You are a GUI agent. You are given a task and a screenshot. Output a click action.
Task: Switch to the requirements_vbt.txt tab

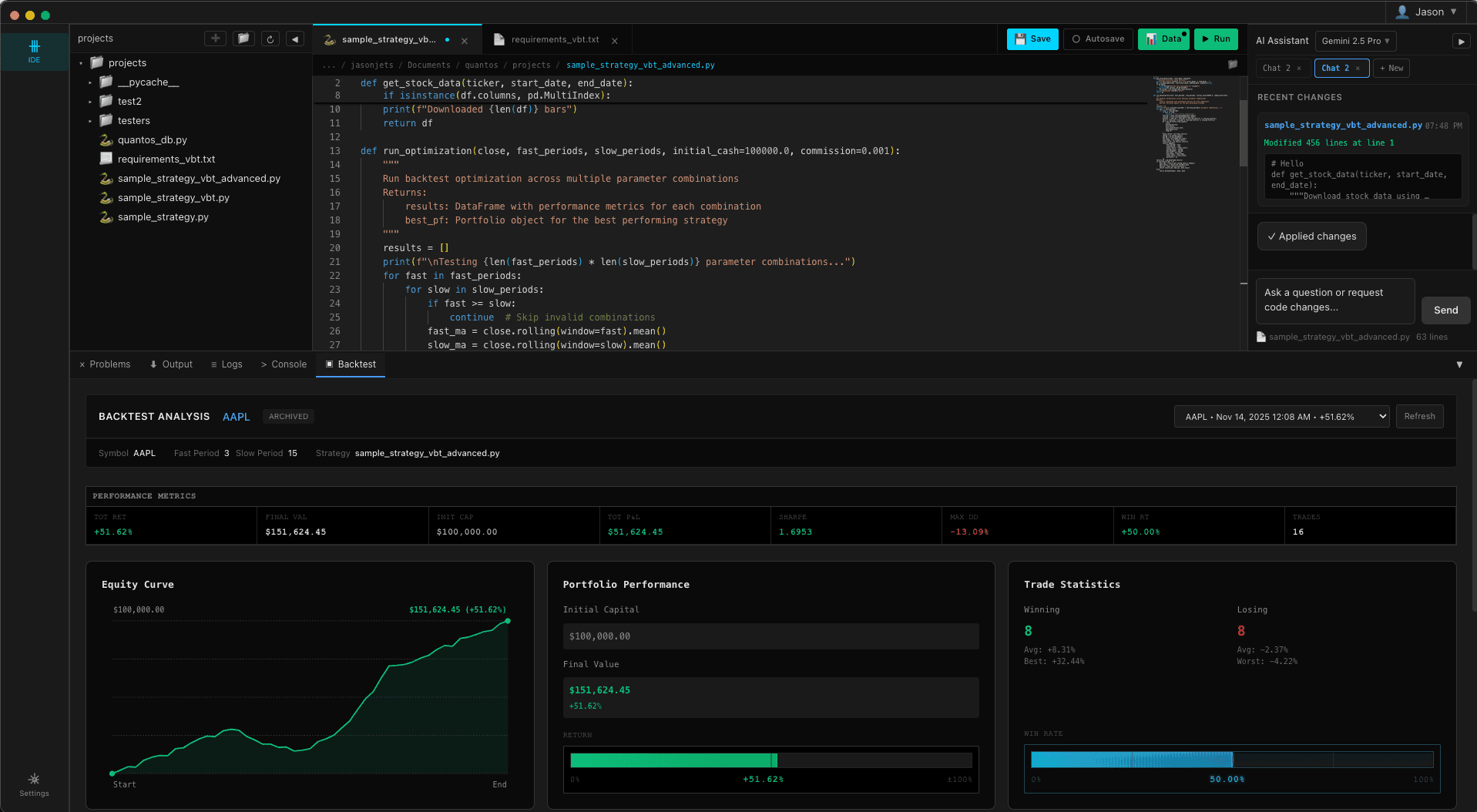coord(556,39)
